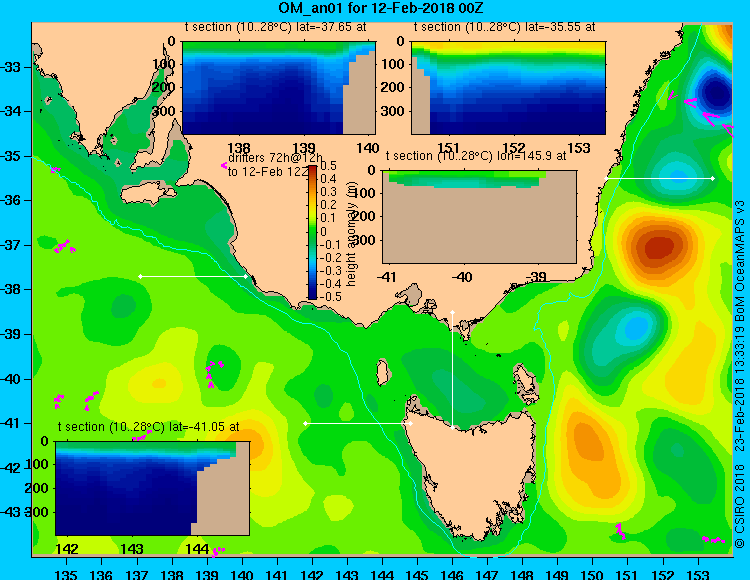Image resolution: width=750 pixels, height=580 pixels.
Task: Select the "t section (10..28°C) lat=-35.55 at" caption
Action: (504, 27)
